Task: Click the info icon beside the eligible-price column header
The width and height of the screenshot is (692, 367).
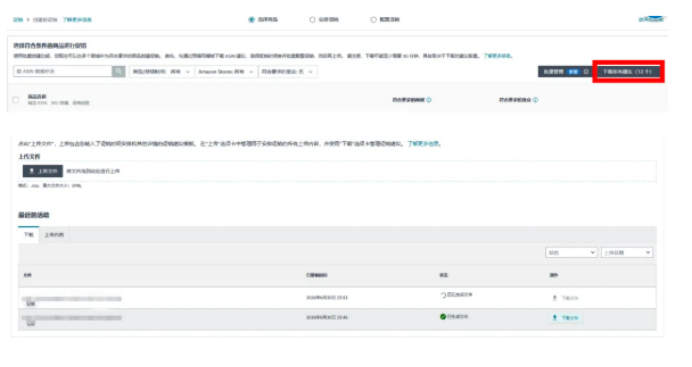Action: (429, 100)
